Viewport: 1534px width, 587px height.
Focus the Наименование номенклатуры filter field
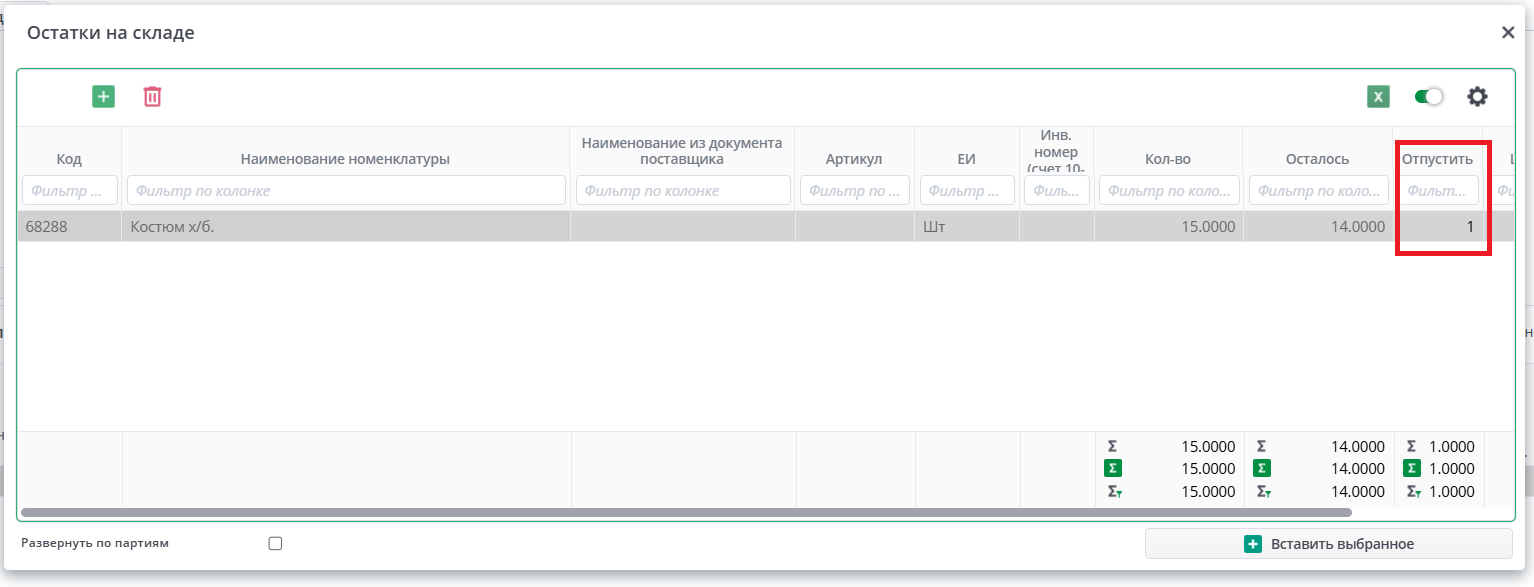(x=345, y=190)
